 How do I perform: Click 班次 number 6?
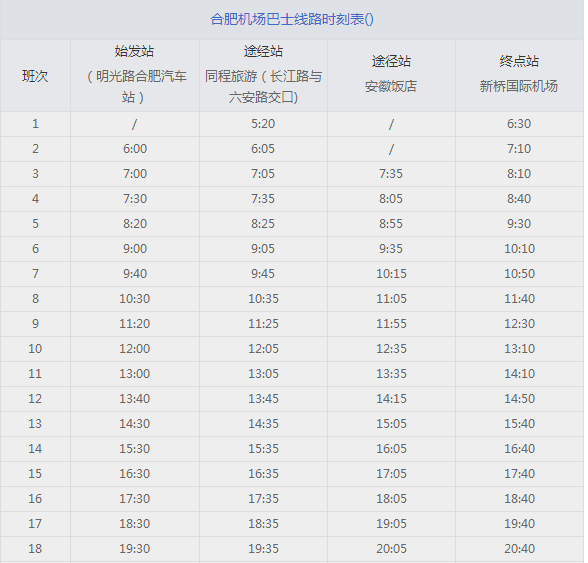[x=35, y=249]
